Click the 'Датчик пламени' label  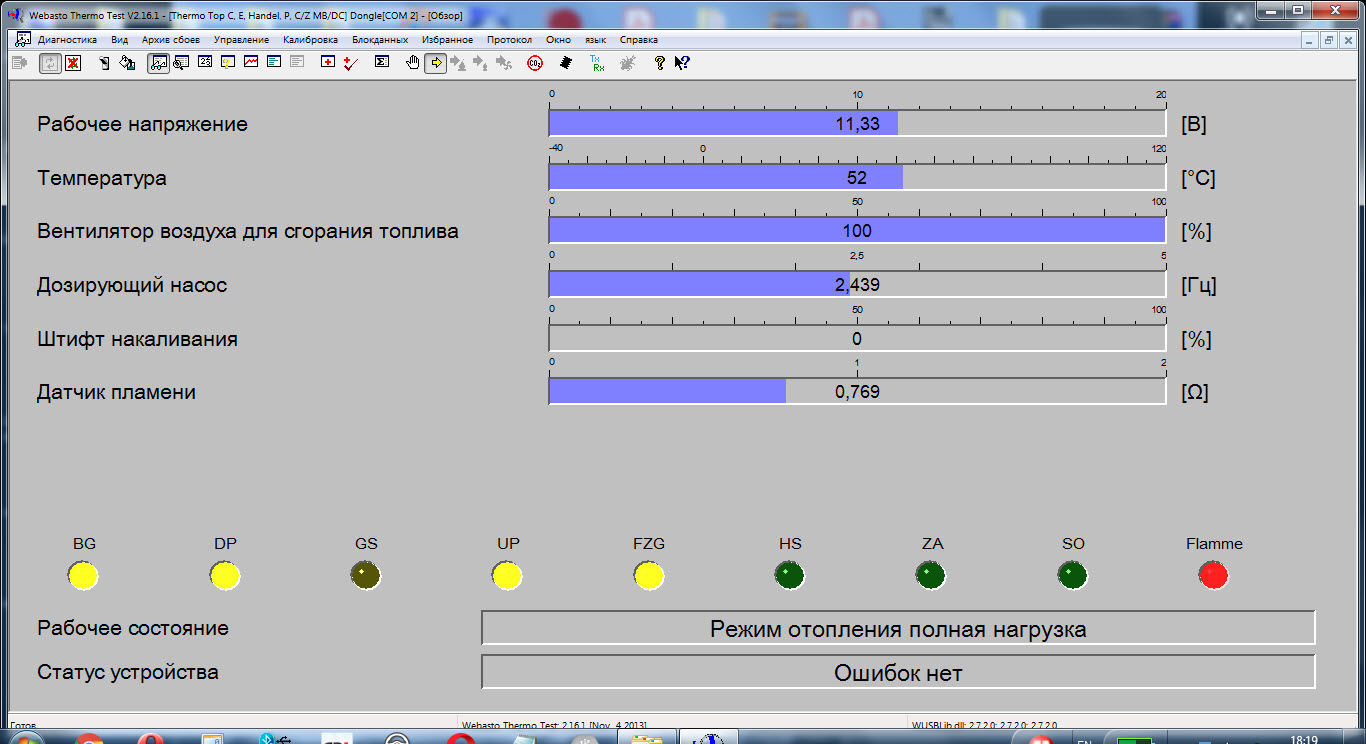tap(116, 393)
